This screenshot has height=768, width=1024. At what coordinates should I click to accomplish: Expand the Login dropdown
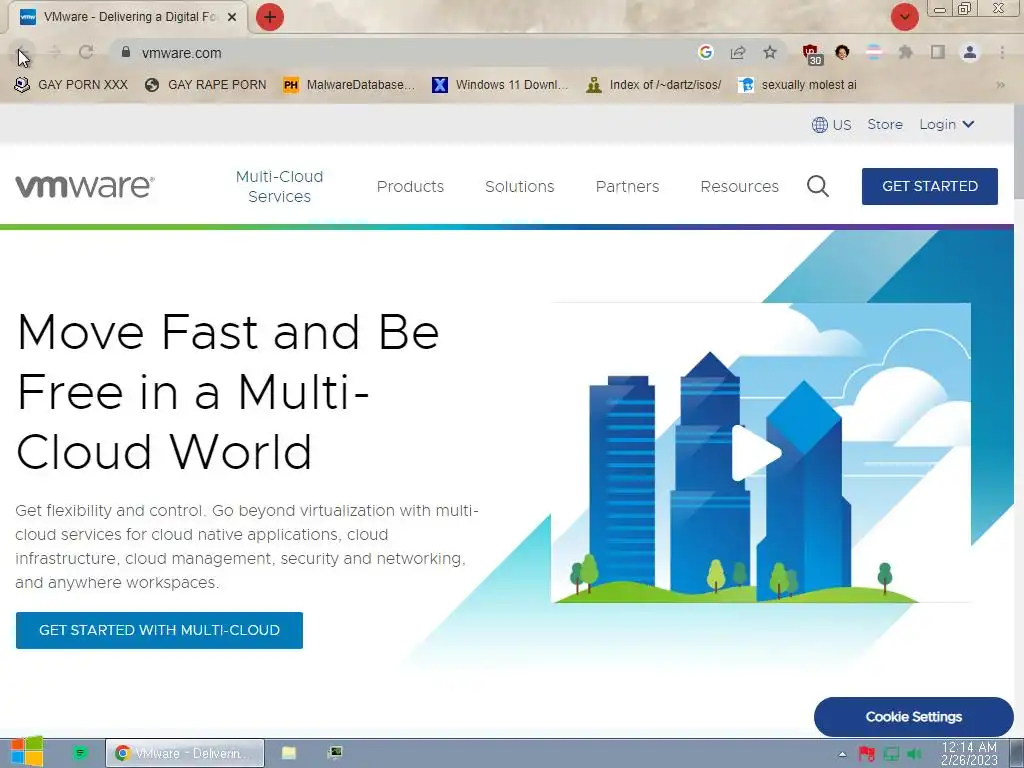click(947, 124)
